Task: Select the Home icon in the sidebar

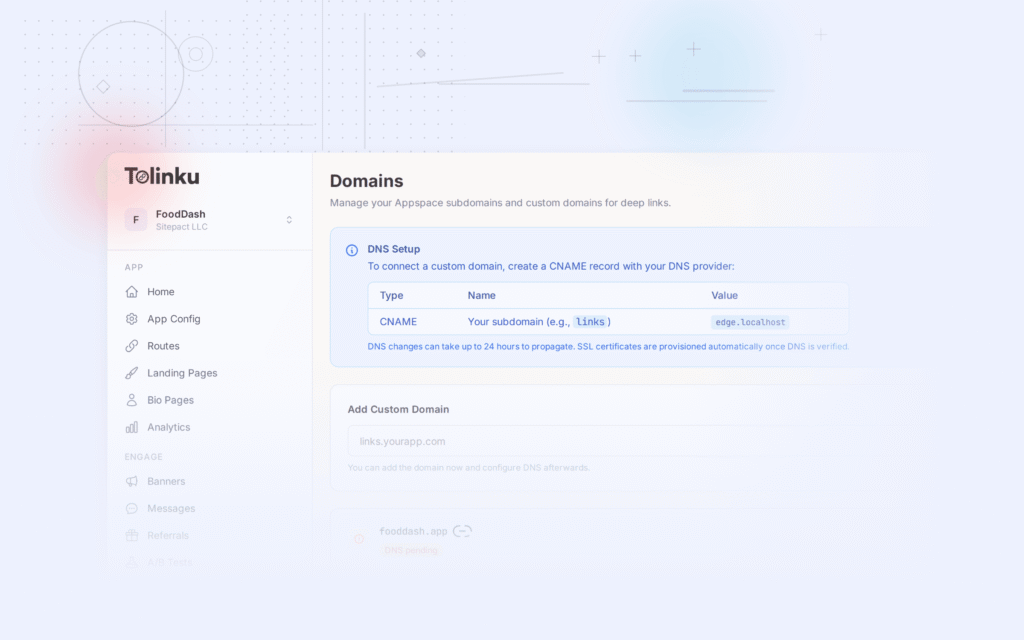Action: click(134, 291)
